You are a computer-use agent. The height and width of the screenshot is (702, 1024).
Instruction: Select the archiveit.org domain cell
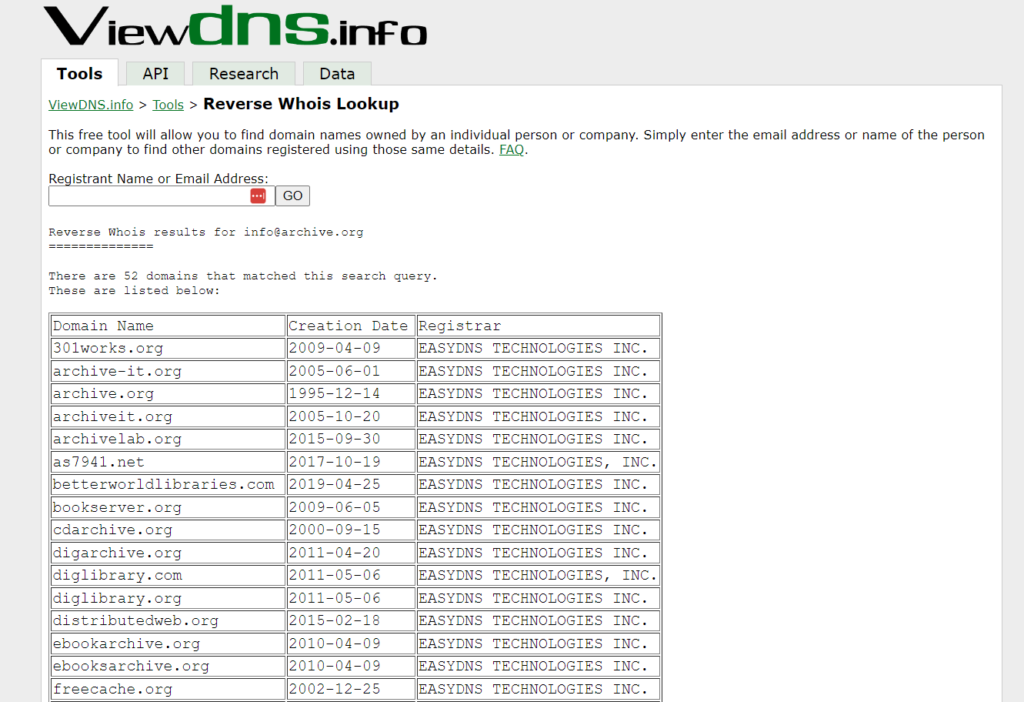pos(168,417)
